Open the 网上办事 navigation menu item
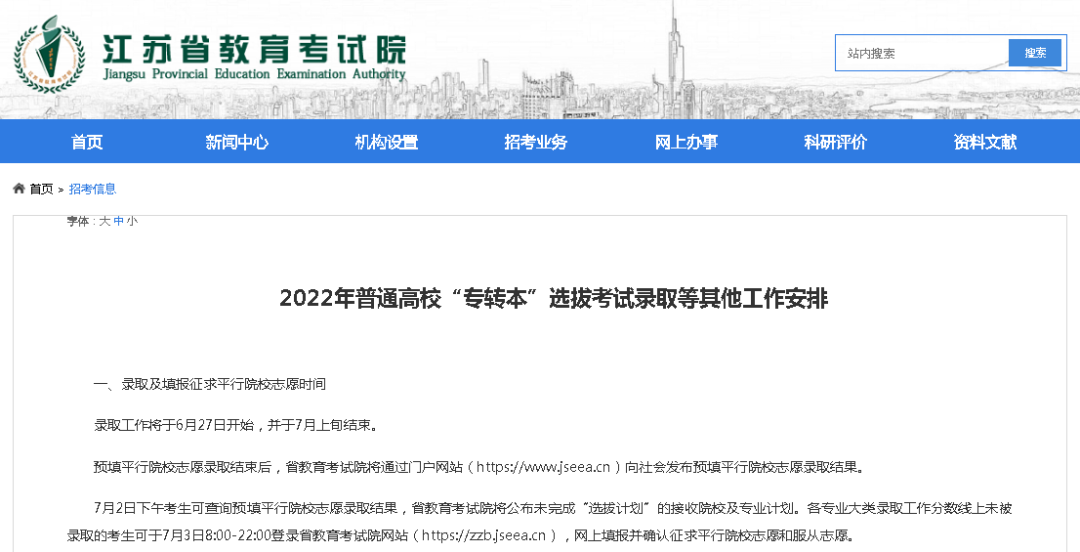 (686, 142)
